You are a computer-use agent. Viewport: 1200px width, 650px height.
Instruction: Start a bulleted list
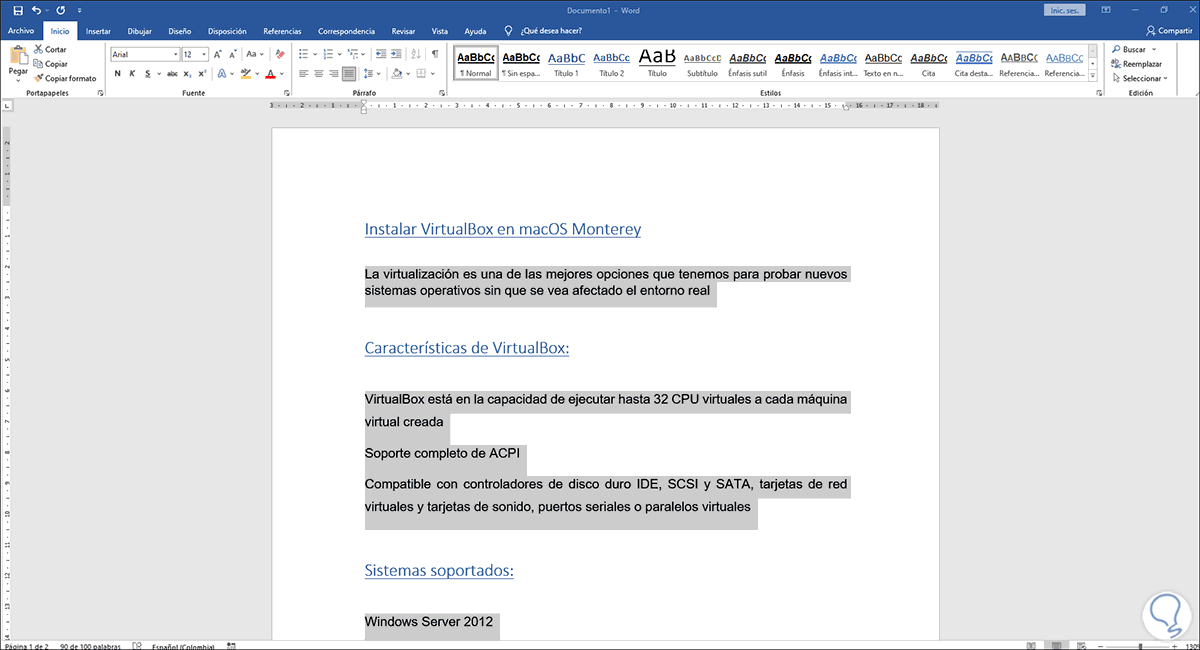305,54
